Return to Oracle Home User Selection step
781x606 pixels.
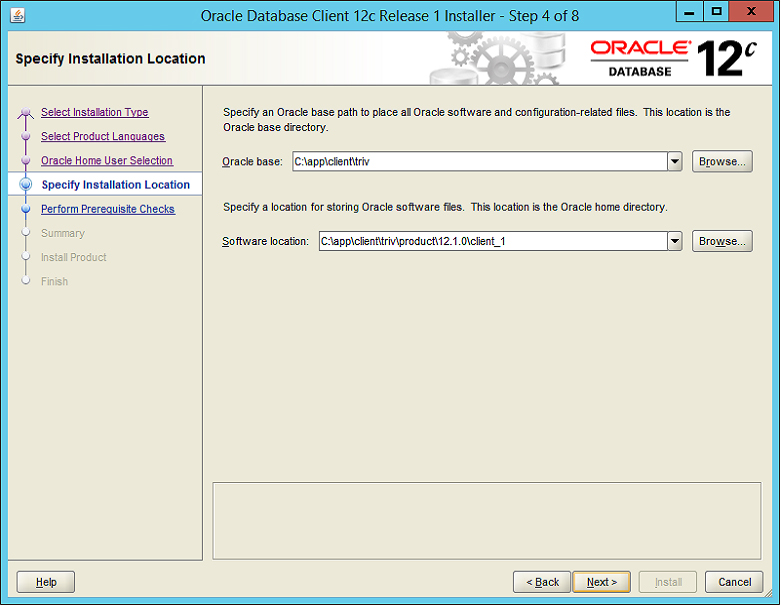click(x=106, y=161)
